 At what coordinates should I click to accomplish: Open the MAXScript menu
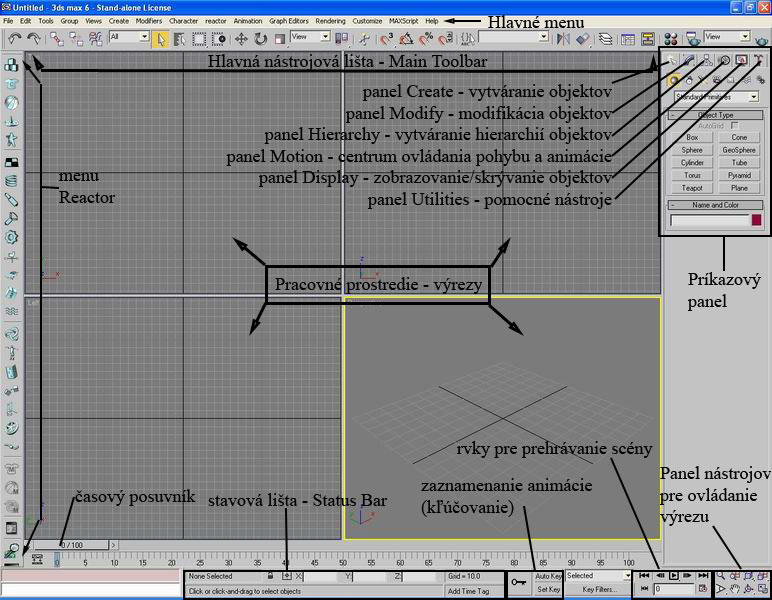(x=403, y=21)
